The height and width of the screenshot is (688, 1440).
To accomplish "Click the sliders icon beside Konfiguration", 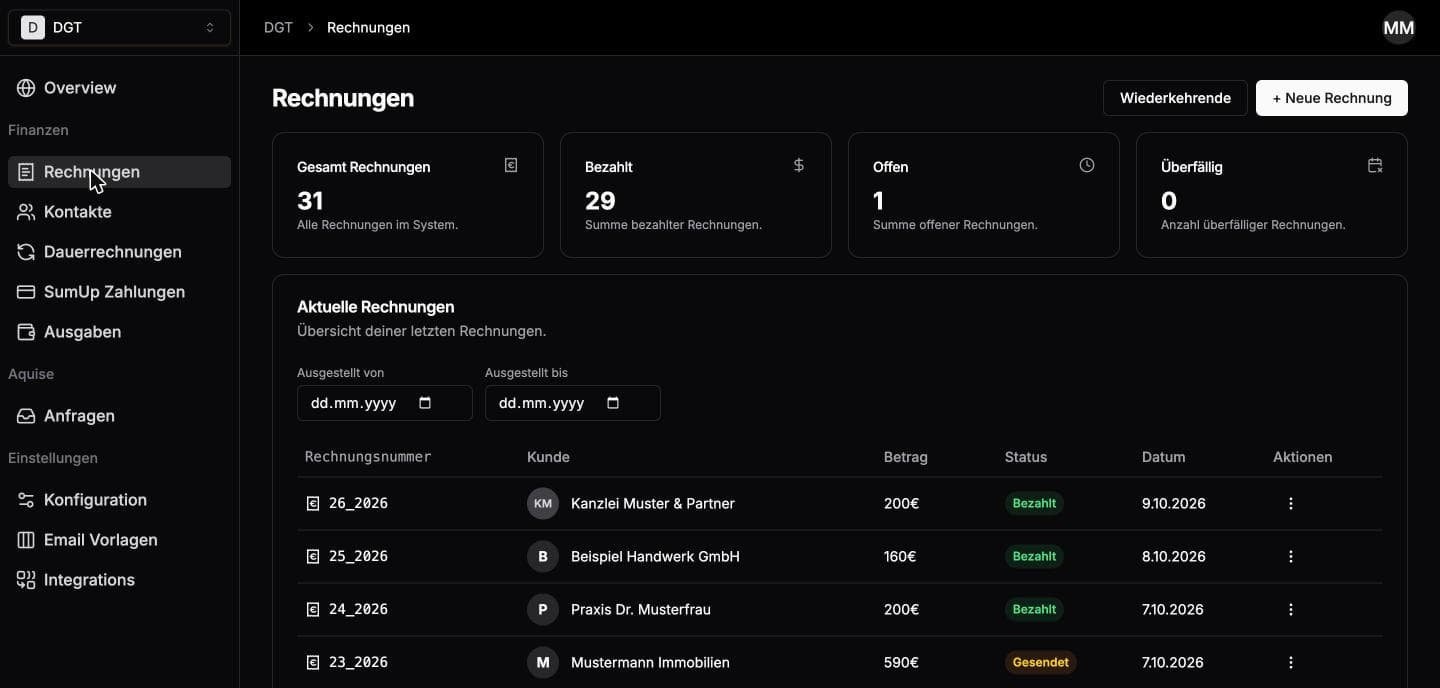I will pyautogui.click(x=26, y=500).
